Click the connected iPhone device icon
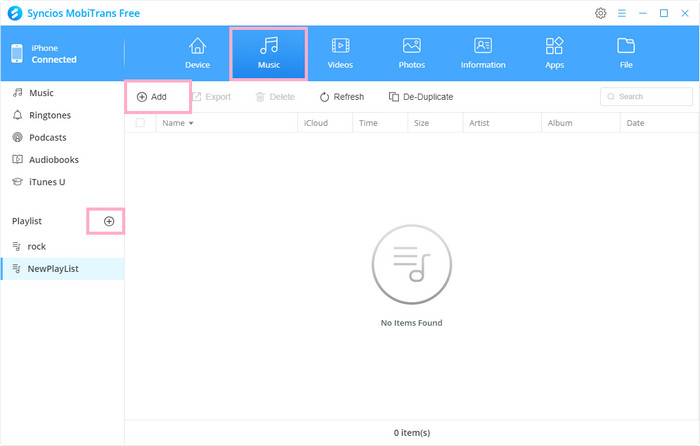This screenshot has height=446, width=700. click(17, 54)
